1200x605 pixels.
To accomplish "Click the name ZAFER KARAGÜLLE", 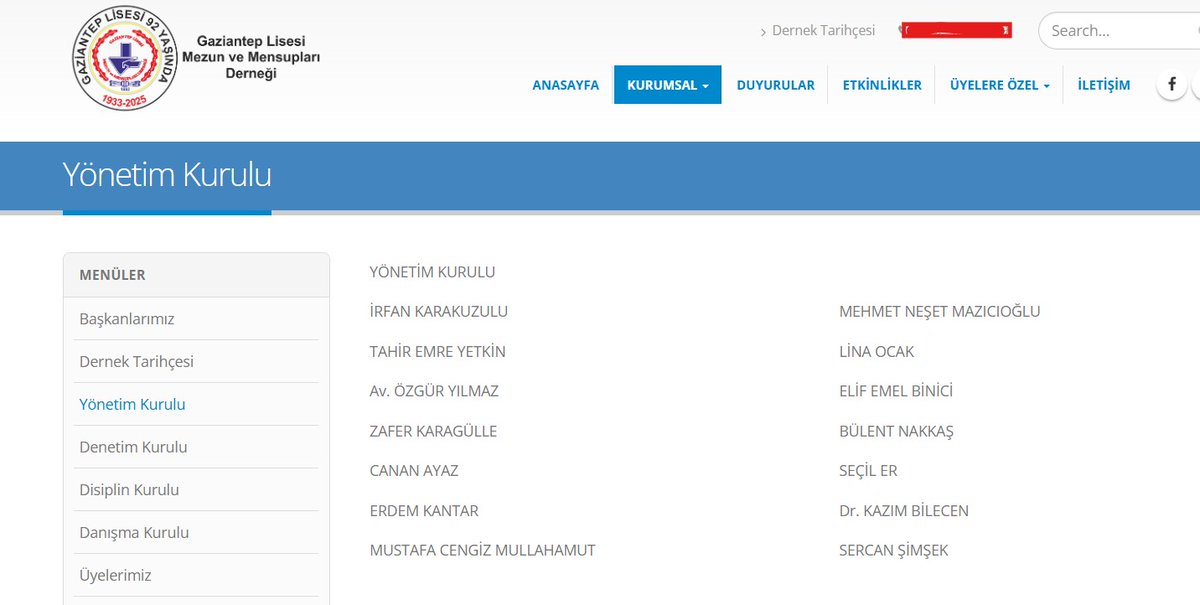I will 433,431.
